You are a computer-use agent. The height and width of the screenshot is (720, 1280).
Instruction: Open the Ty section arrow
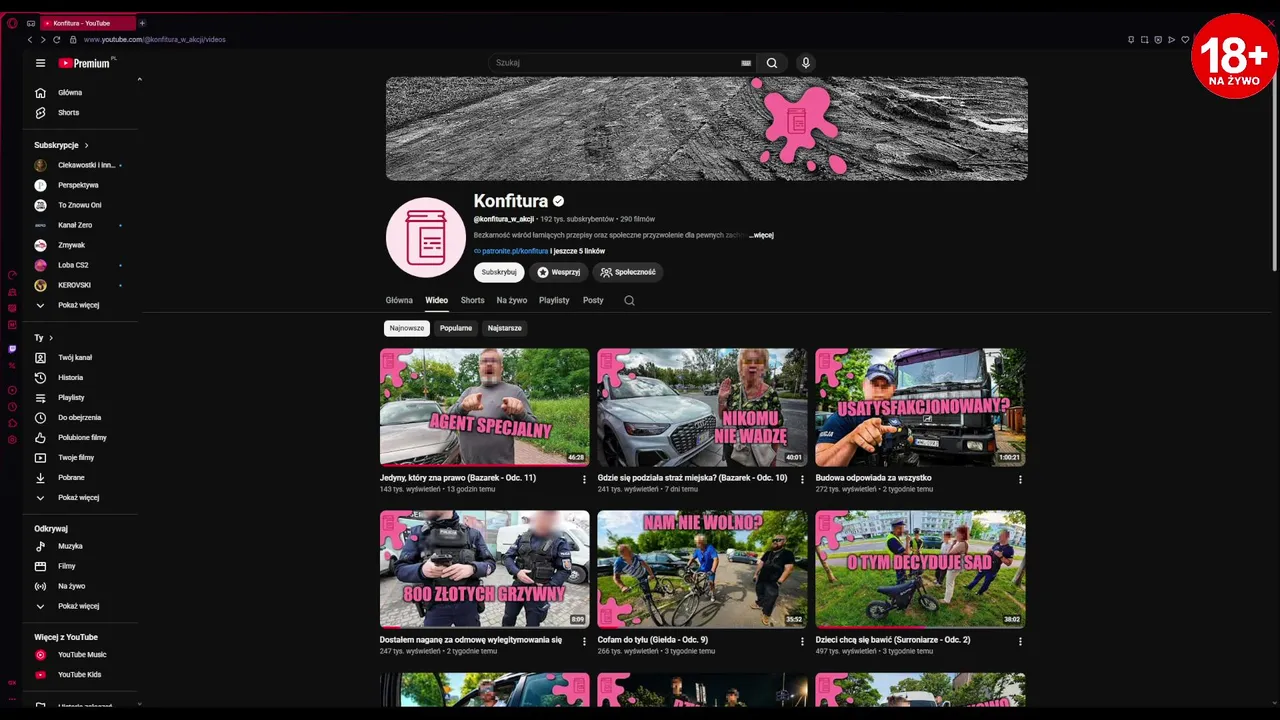click(51, 338)
